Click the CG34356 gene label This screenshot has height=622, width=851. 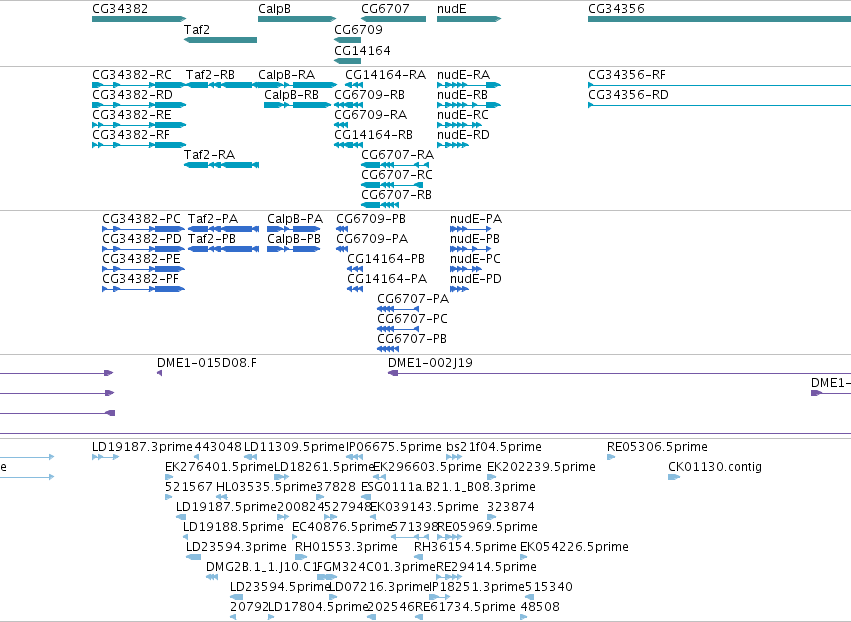(616, 9)
